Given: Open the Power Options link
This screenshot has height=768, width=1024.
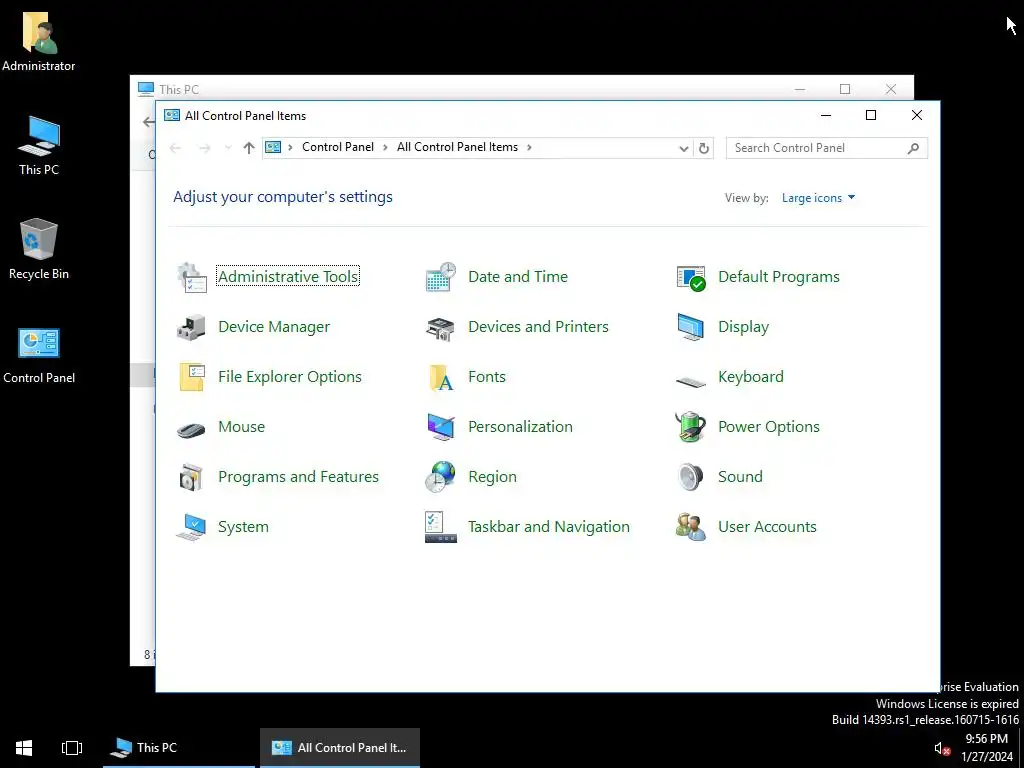Looking at the screenshot, I should (769, 426).
